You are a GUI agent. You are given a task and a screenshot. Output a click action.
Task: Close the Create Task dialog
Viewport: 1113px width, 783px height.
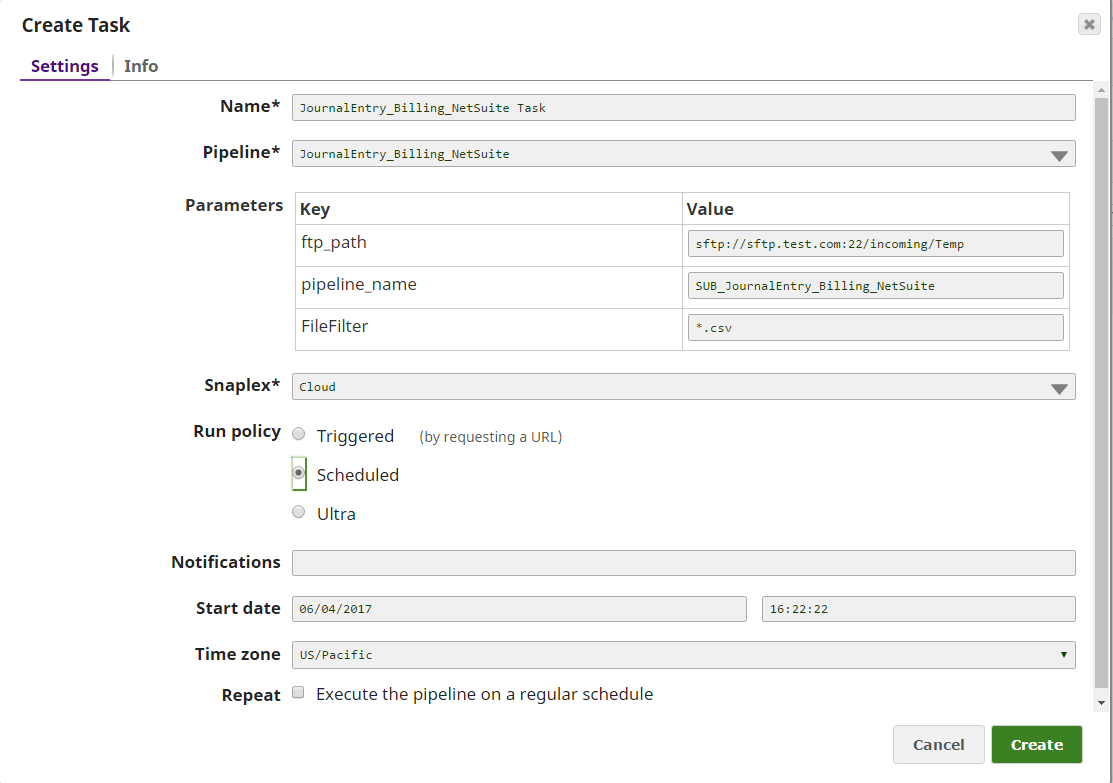[x=1089, y=24]
